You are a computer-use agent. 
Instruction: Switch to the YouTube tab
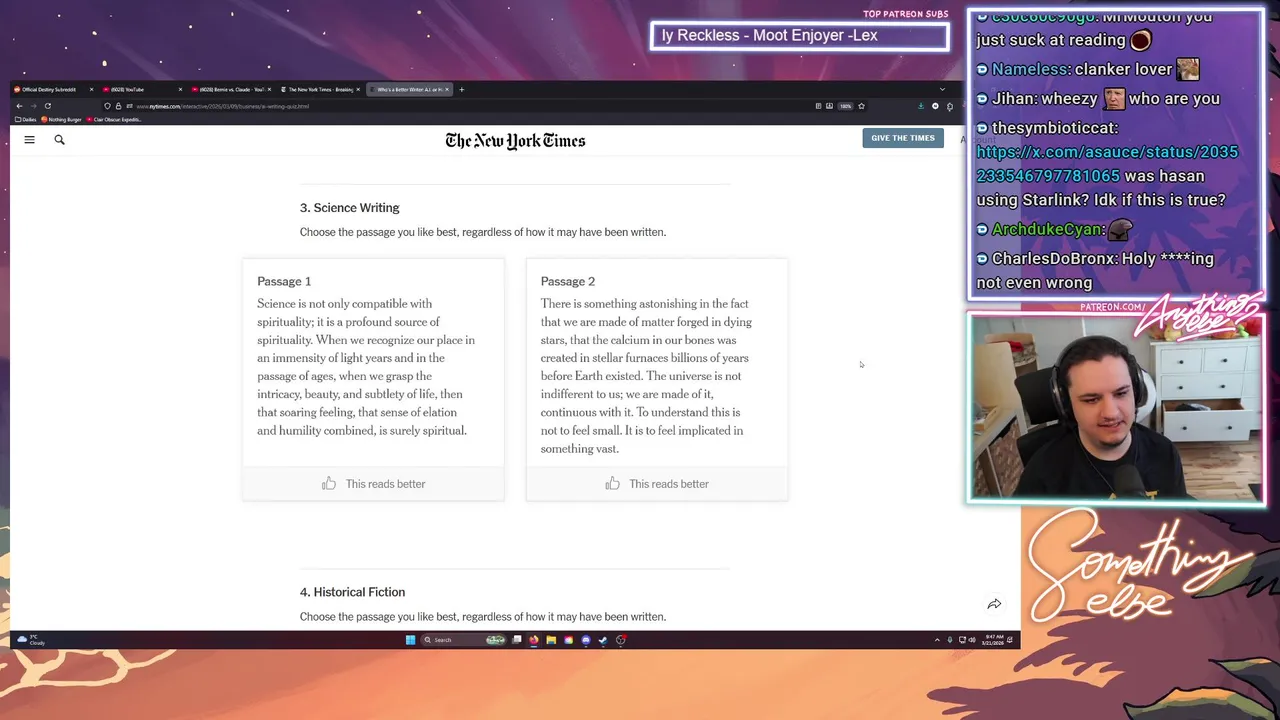coord(140,90)
